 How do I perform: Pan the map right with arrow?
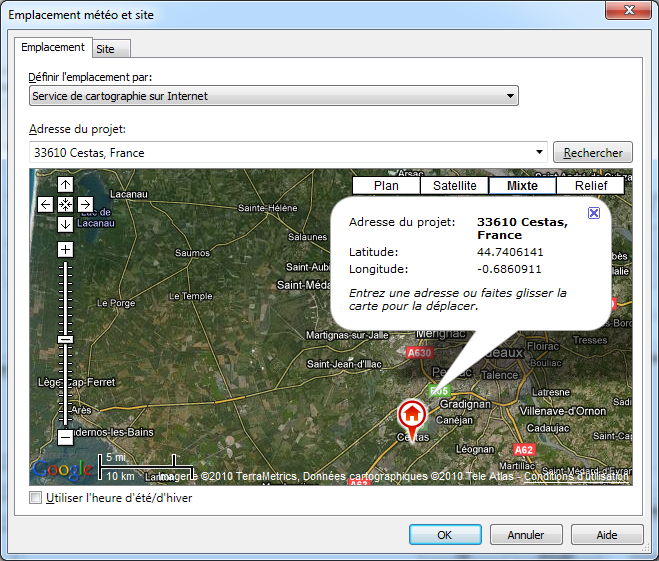click(x=84, y=204)
